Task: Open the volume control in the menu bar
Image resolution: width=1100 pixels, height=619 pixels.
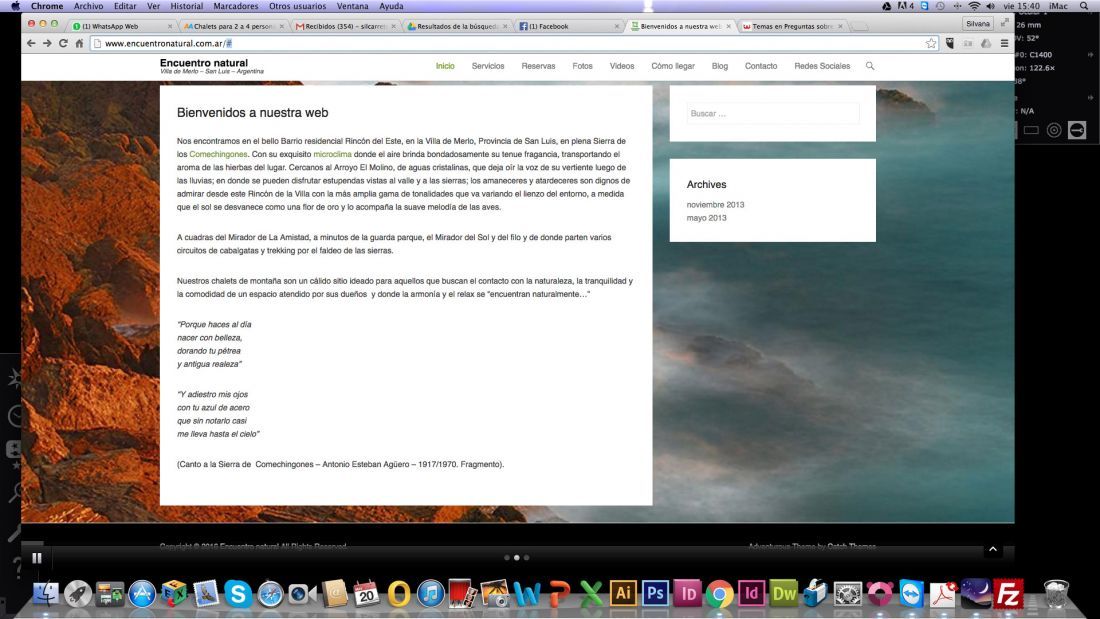Action: (x=990, y=6)
